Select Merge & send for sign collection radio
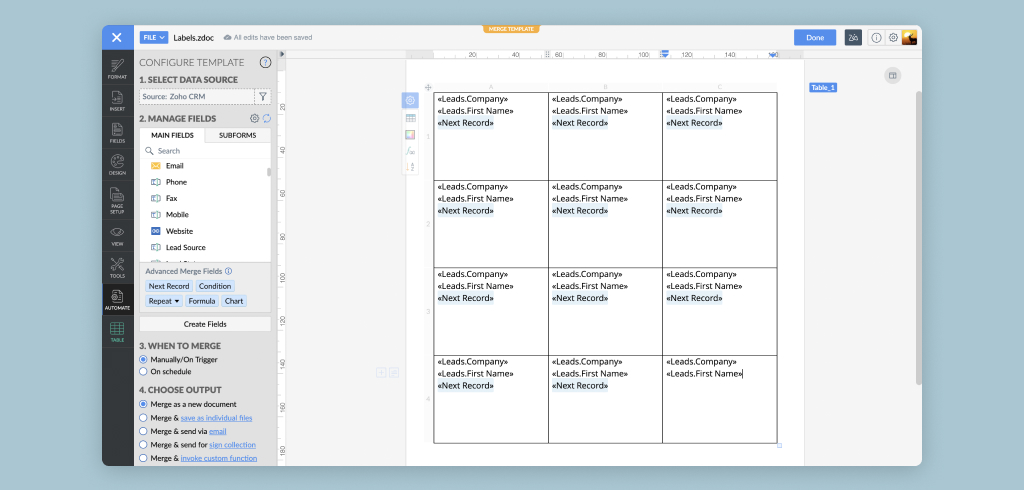Viewport: 1024px width, 490px height. [143, 444]
